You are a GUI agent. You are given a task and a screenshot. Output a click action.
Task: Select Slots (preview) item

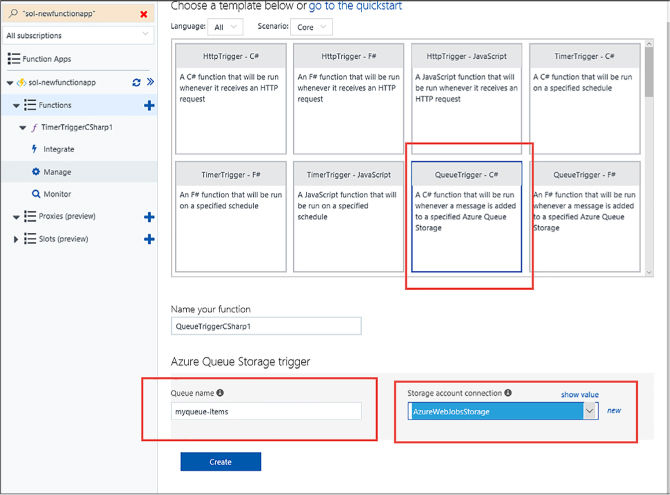pos(64,239)
